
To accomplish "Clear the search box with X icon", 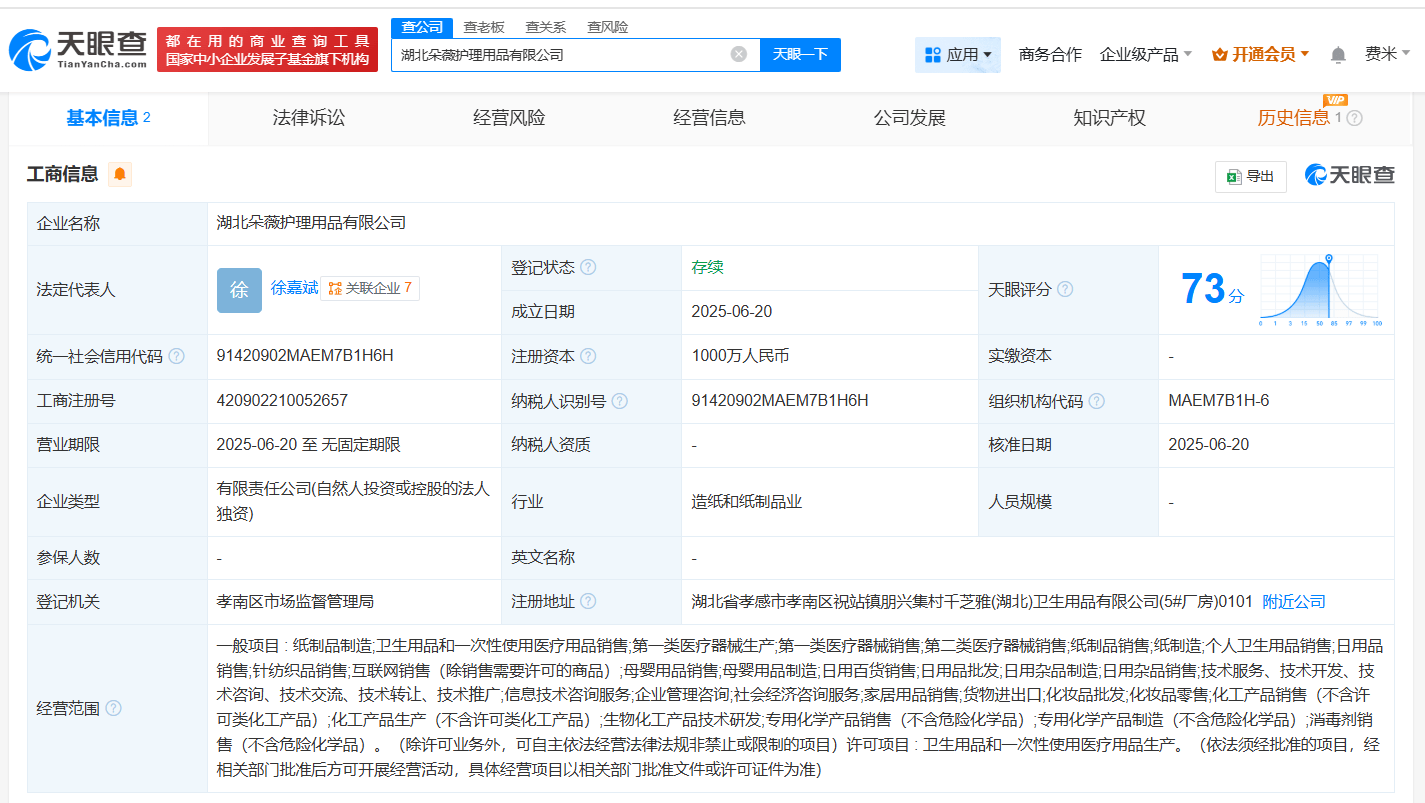I will (738, 54).
